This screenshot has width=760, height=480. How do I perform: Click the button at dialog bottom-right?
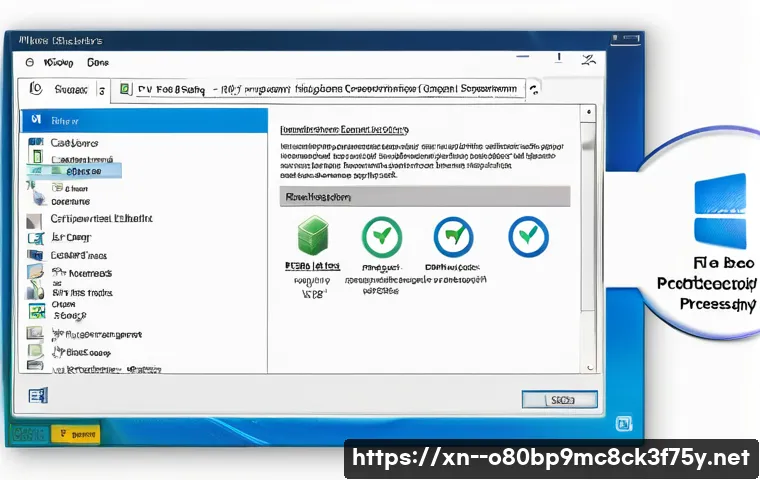pyautogui.click(x=558, y=399)
